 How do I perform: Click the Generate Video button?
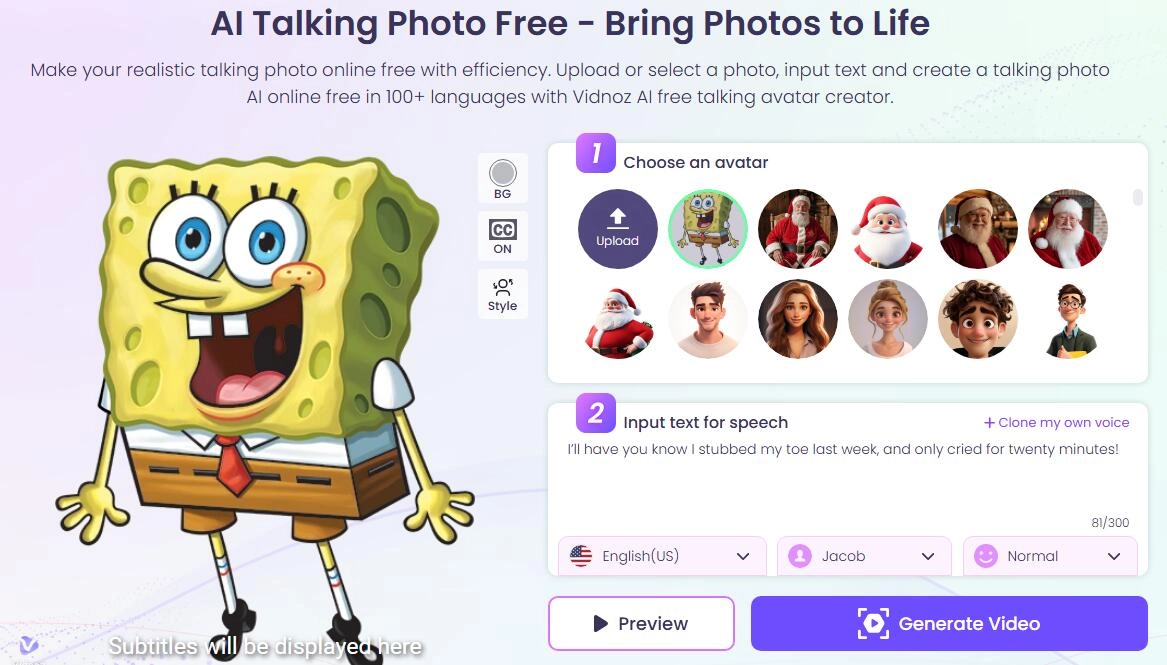tap(949, 623)
